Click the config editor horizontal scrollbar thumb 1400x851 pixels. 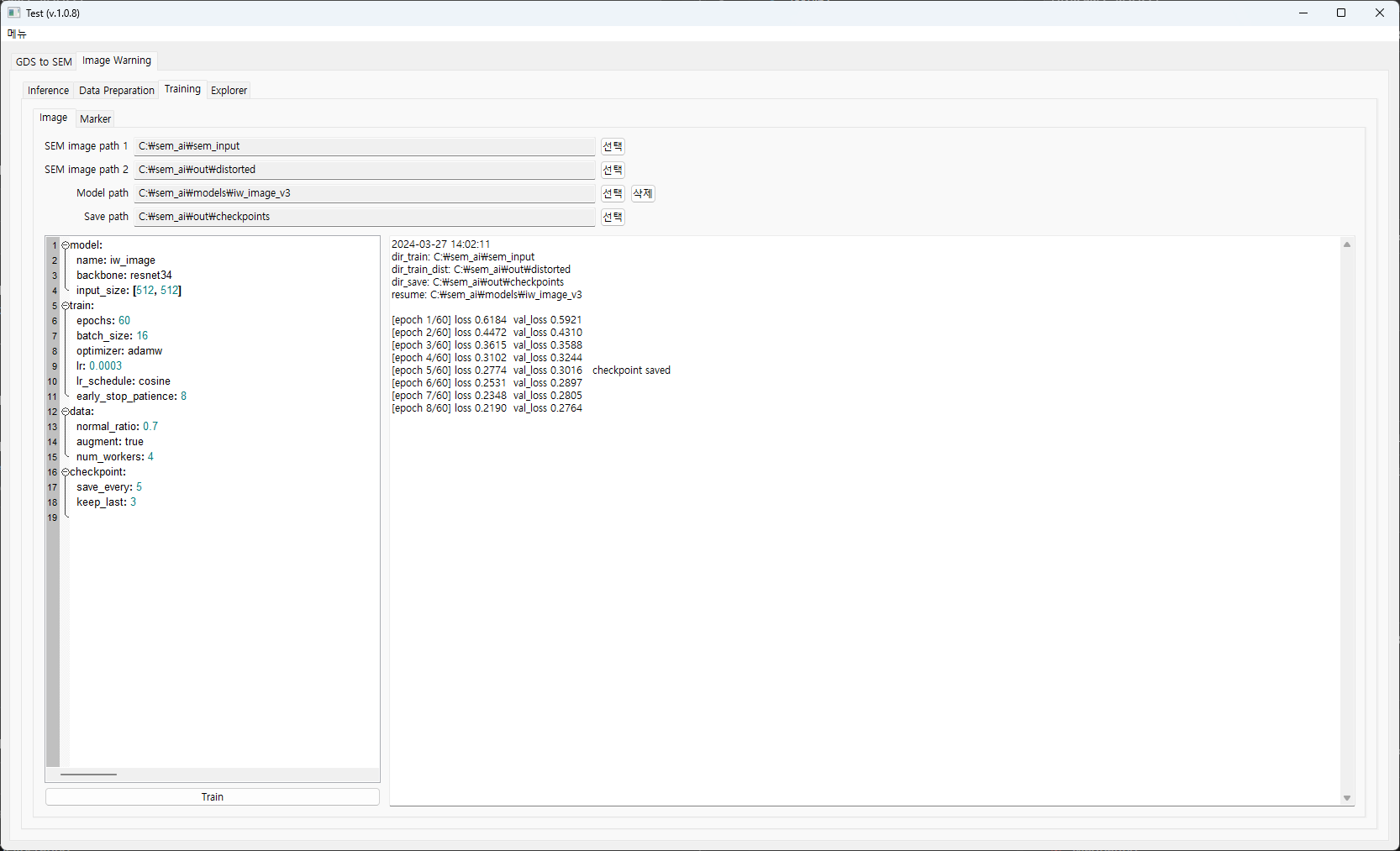(88, 775)
